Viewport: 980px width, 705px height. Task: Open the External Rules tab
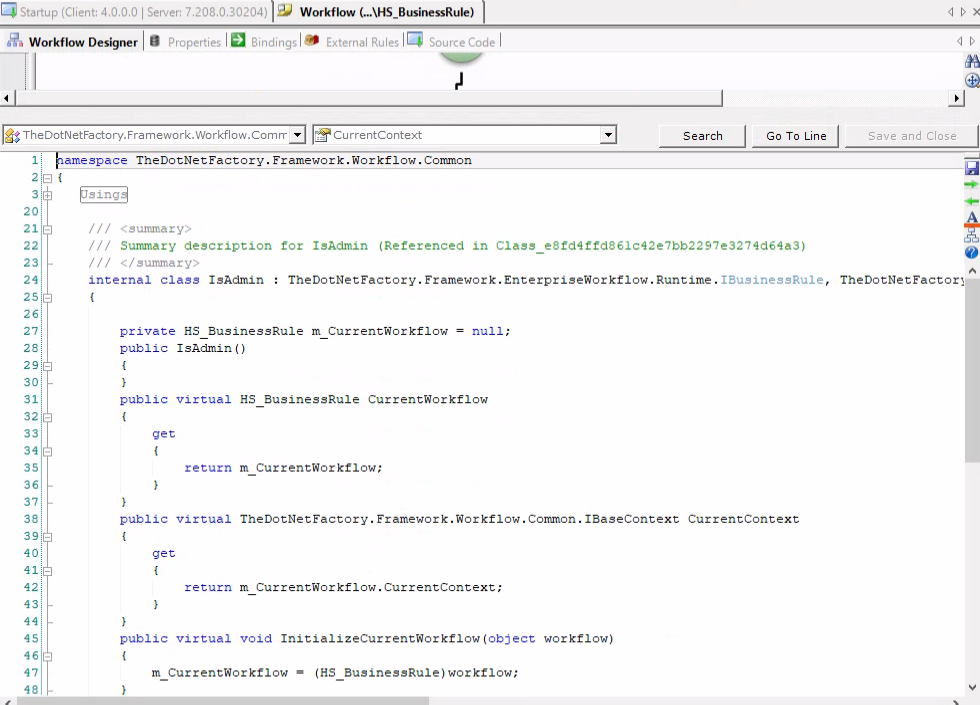pyautogui.click(x=352, y=42)
